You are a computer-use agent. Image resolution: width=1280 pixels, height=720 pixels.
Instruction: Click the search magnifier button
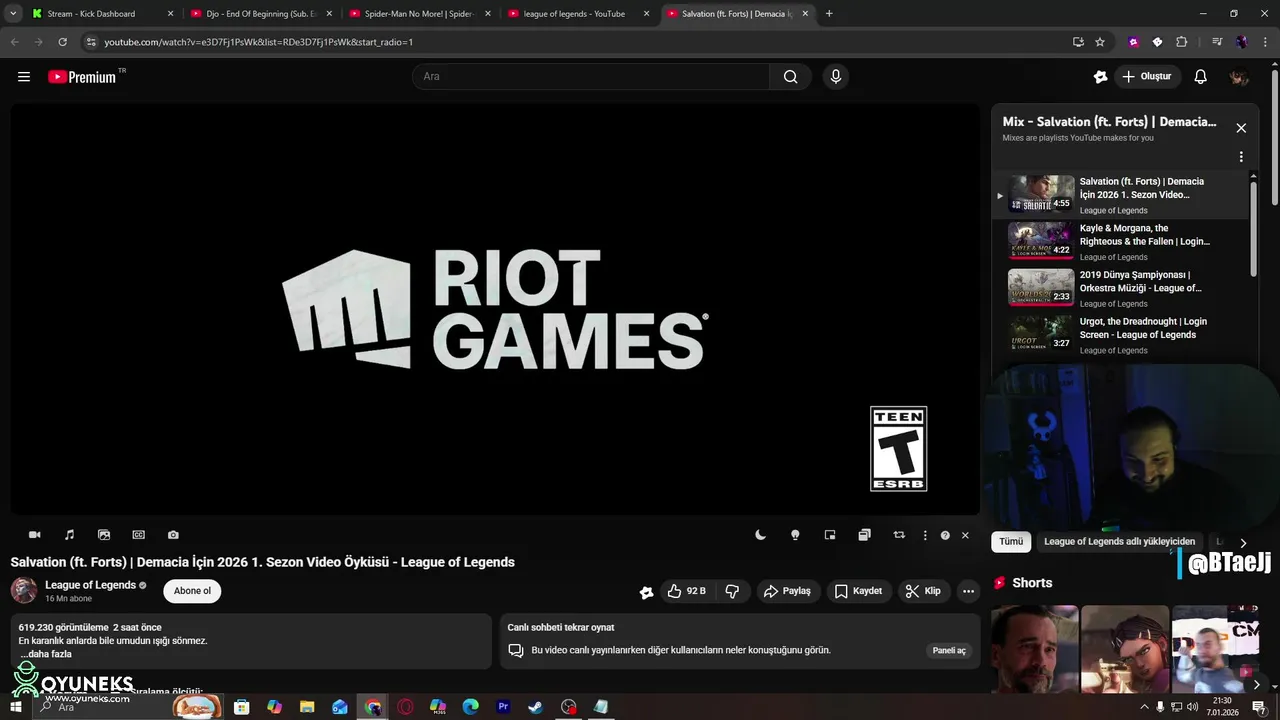click(790, 77)
